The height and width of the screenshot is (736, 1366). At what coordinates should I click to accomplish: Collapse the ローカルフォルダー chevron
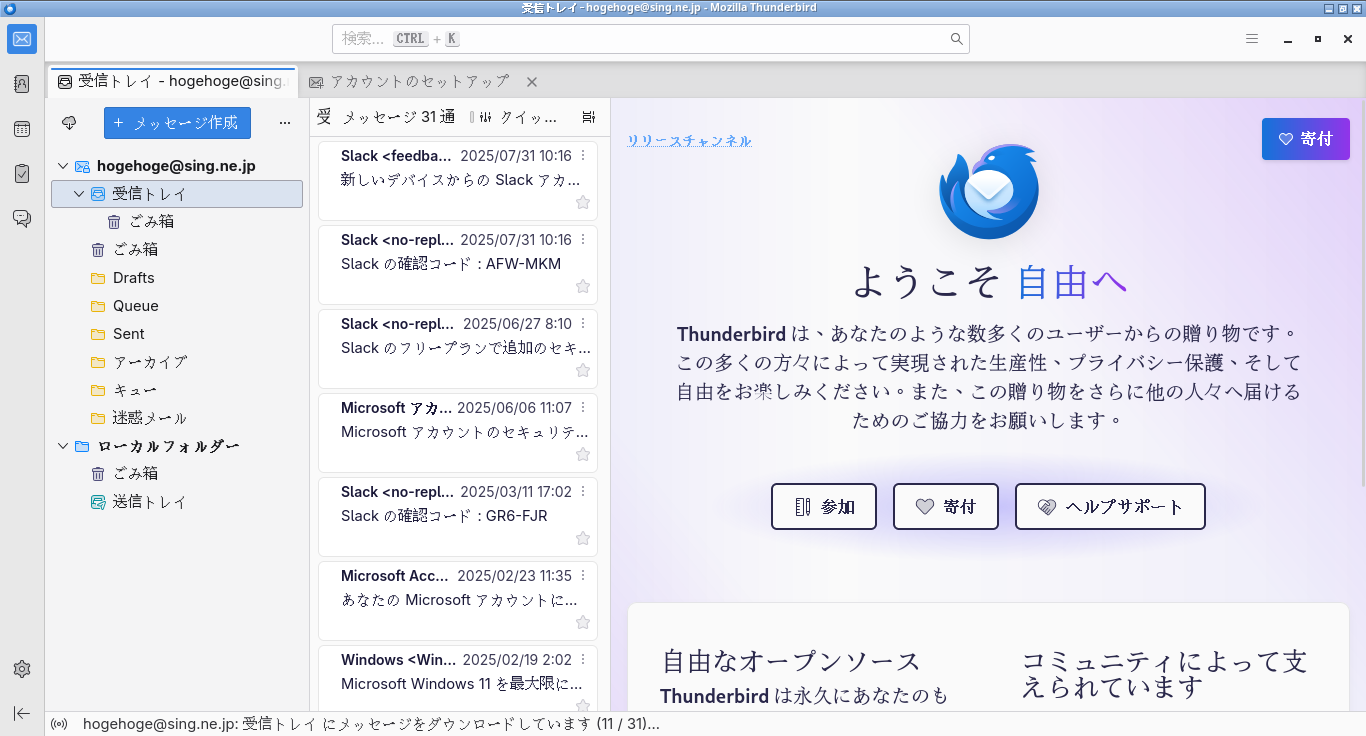(x=63, y=446)
